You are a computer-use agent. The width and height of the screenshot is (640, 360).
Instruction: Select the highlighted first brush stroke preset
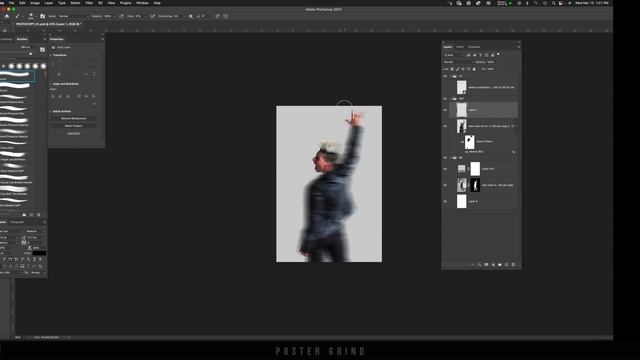(x=17, y=76)
